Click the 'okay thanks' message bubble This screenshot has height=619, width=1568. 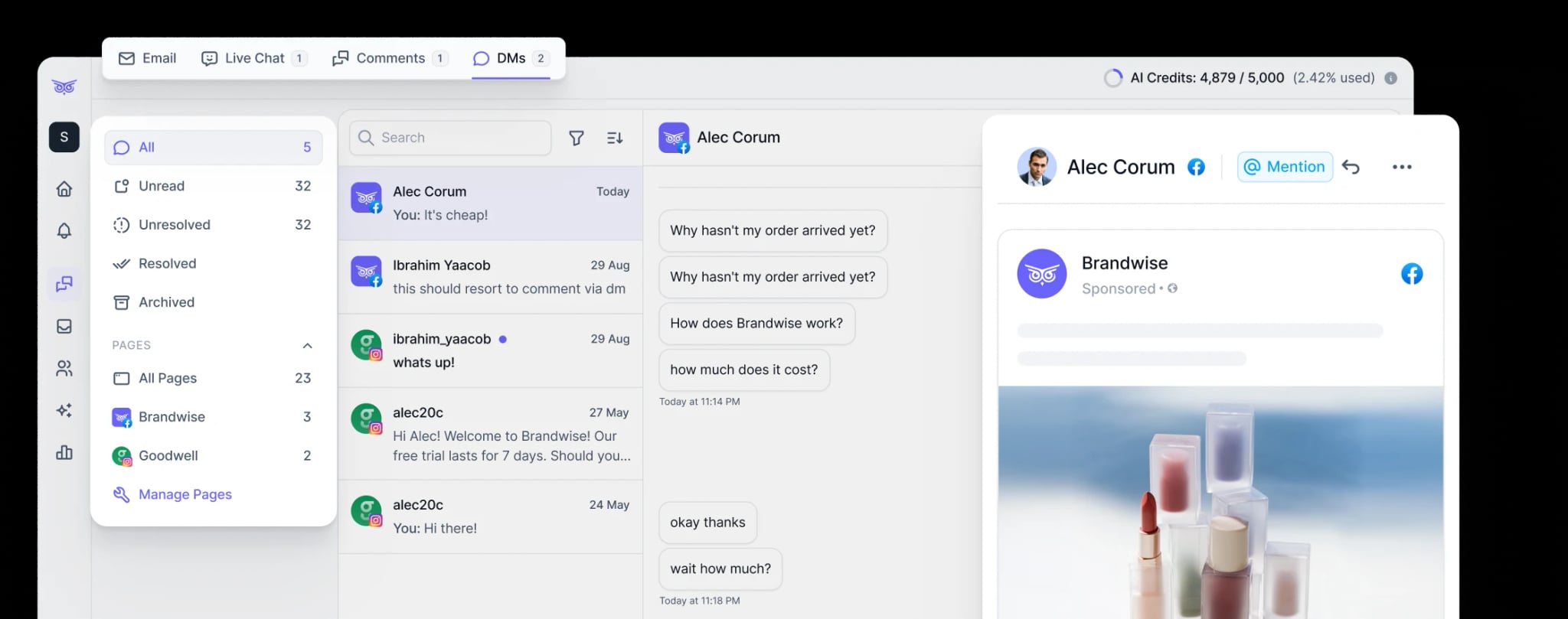pos(707,523)
